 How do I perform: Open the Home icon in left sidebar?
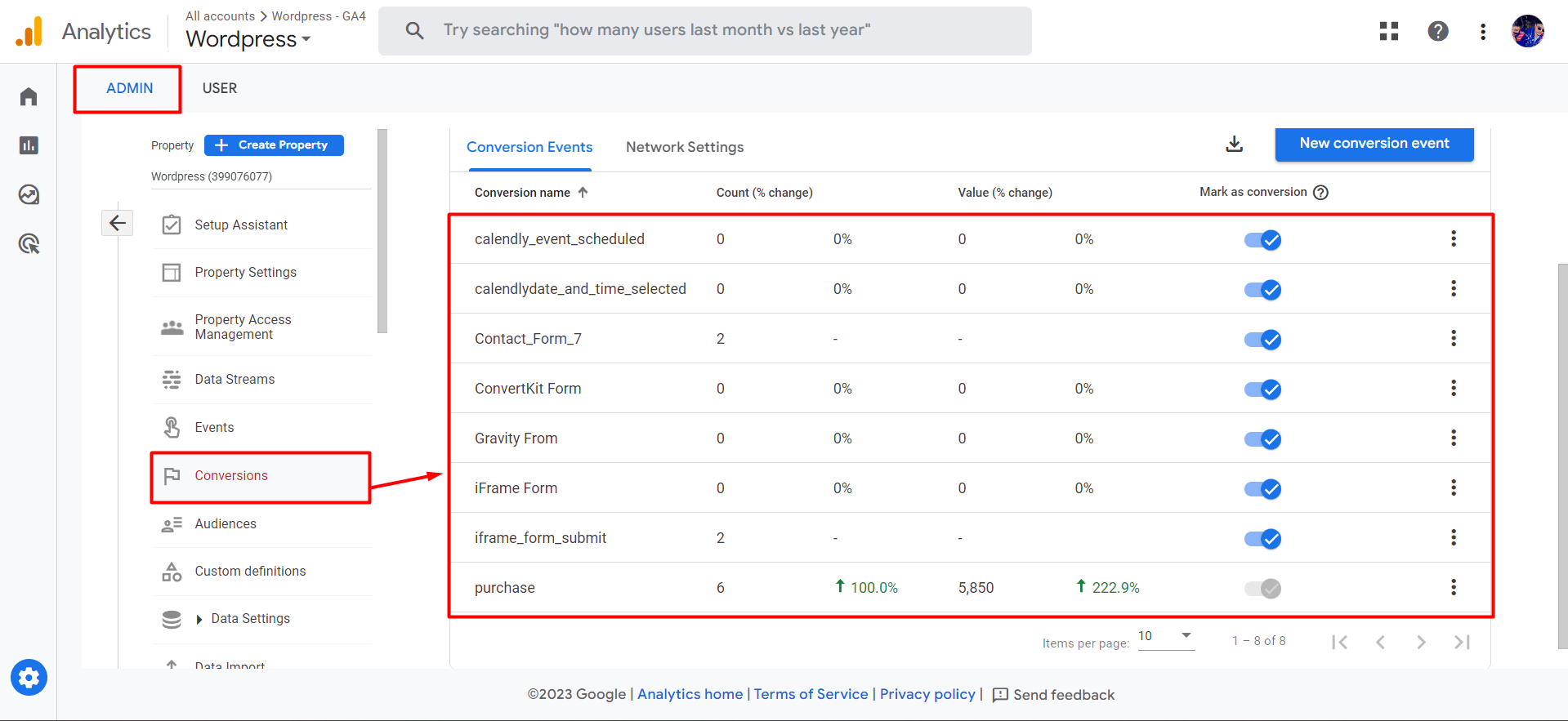[x=29, y=97]
